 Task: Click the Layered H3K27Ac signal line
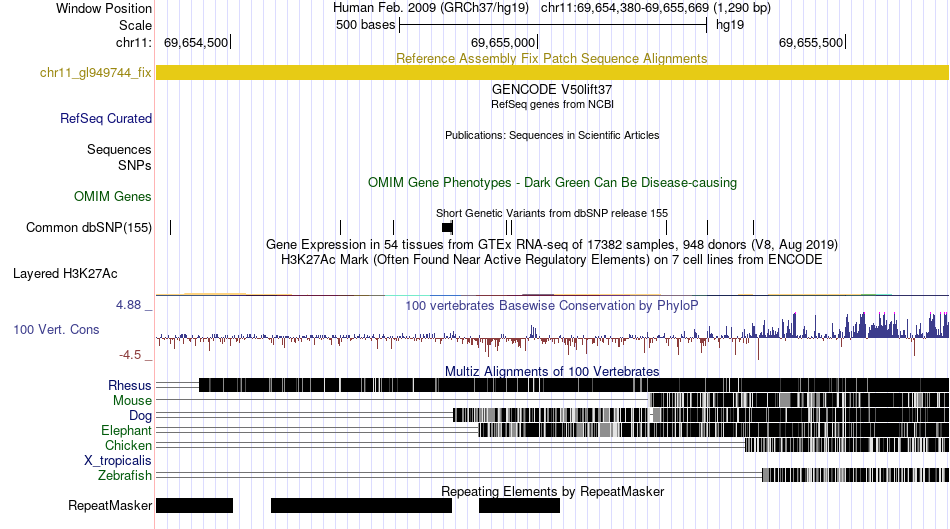tap(552, 294)
